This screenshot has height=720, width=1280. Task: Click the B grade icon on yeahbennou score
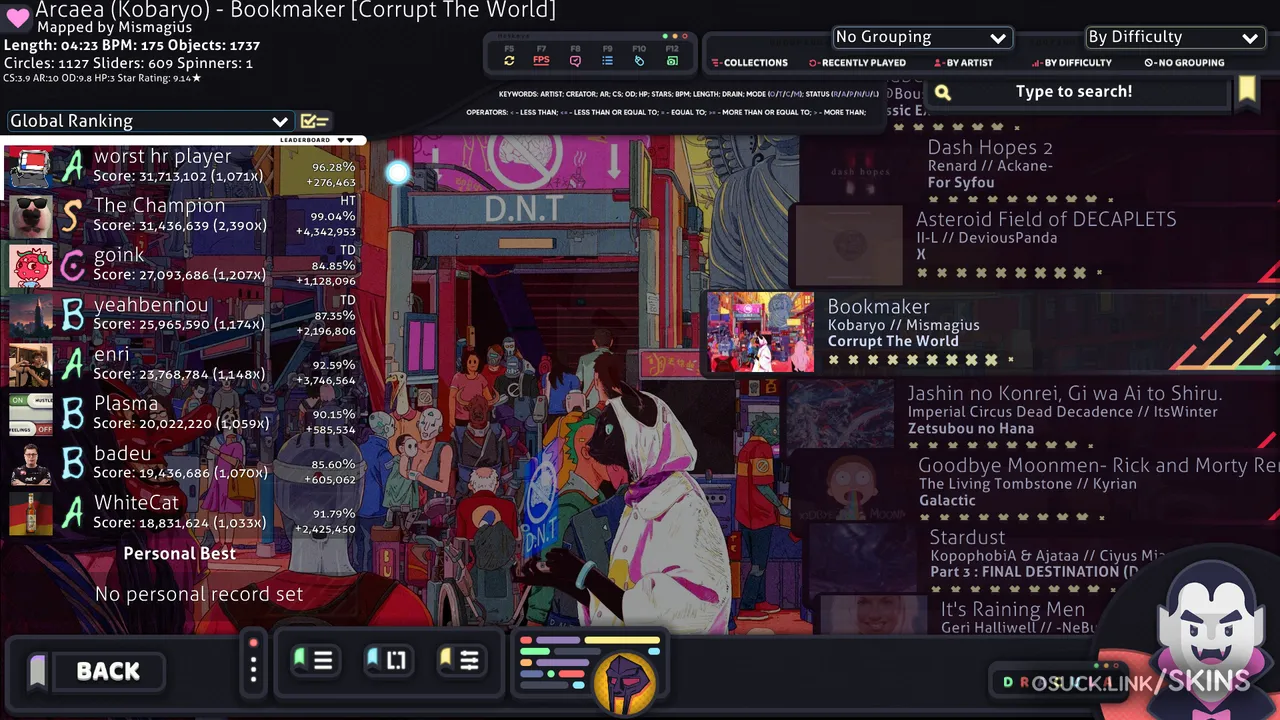72,315
